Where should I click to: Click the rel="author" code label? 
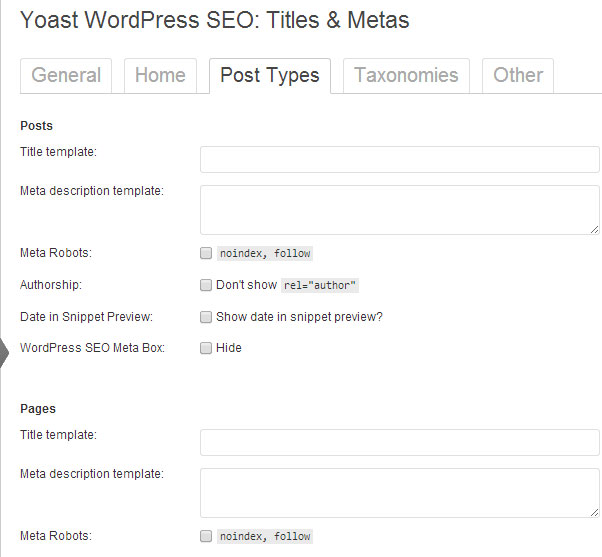(x=320, y=285)
